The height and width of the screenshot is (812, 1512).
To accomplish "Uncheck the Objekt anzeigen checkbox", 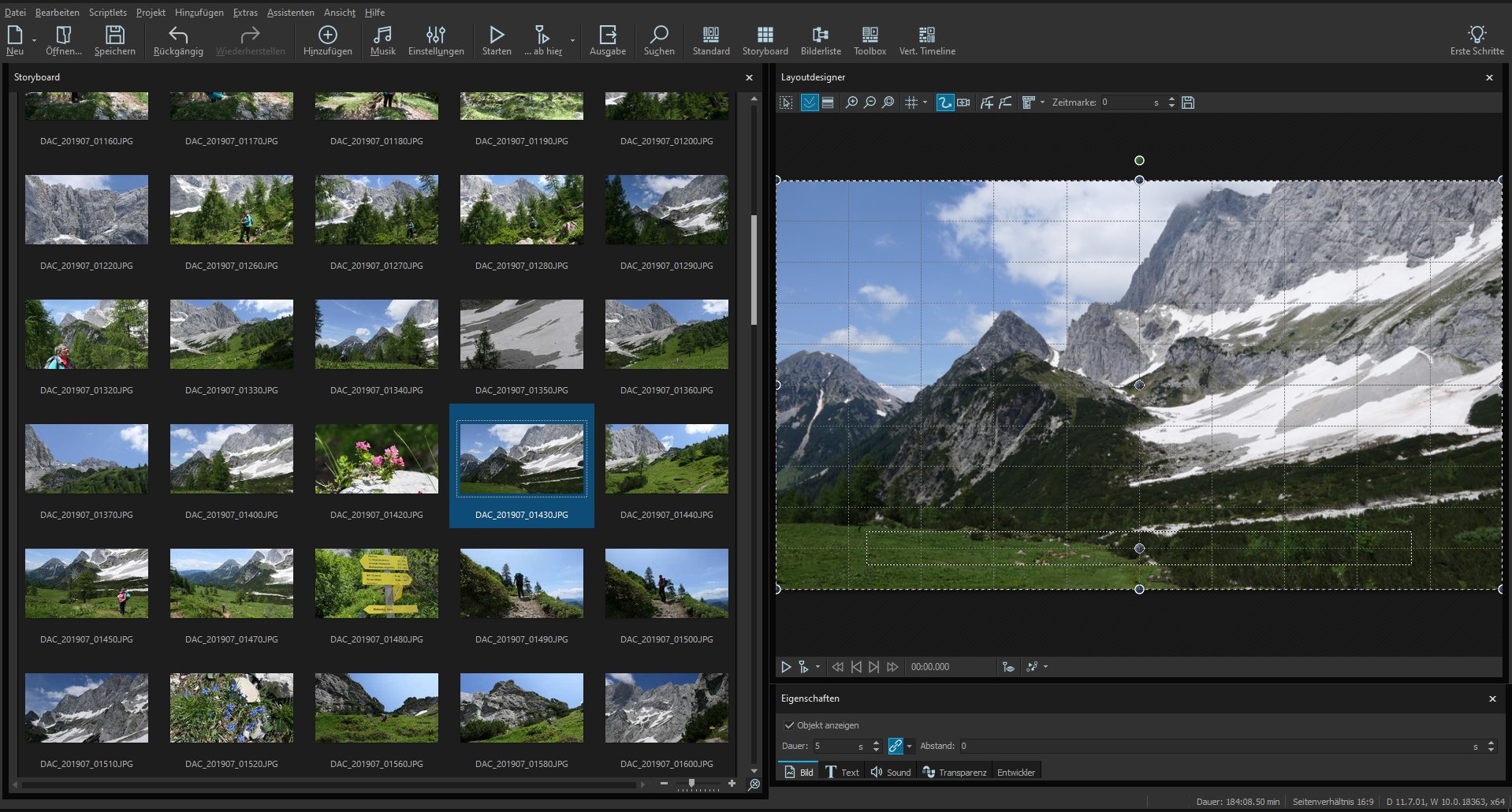I will [789, 725].
